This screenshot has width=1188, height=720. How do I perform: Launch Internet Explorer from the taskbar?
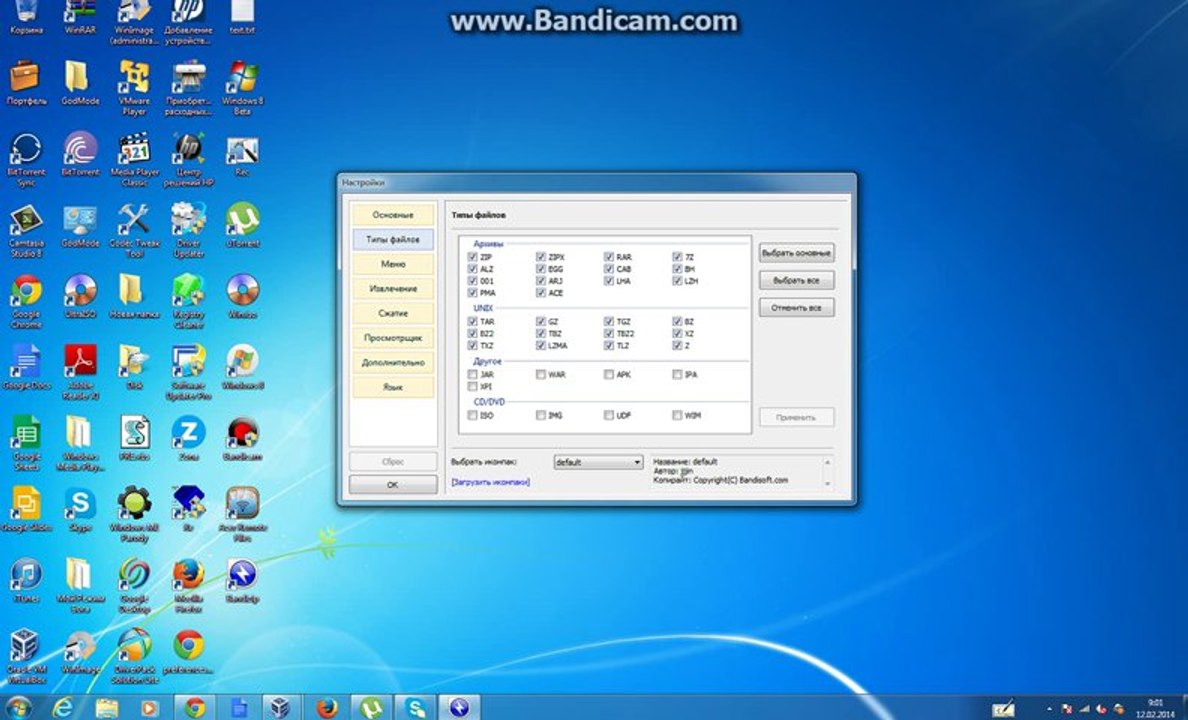click(x=63, y=708)
